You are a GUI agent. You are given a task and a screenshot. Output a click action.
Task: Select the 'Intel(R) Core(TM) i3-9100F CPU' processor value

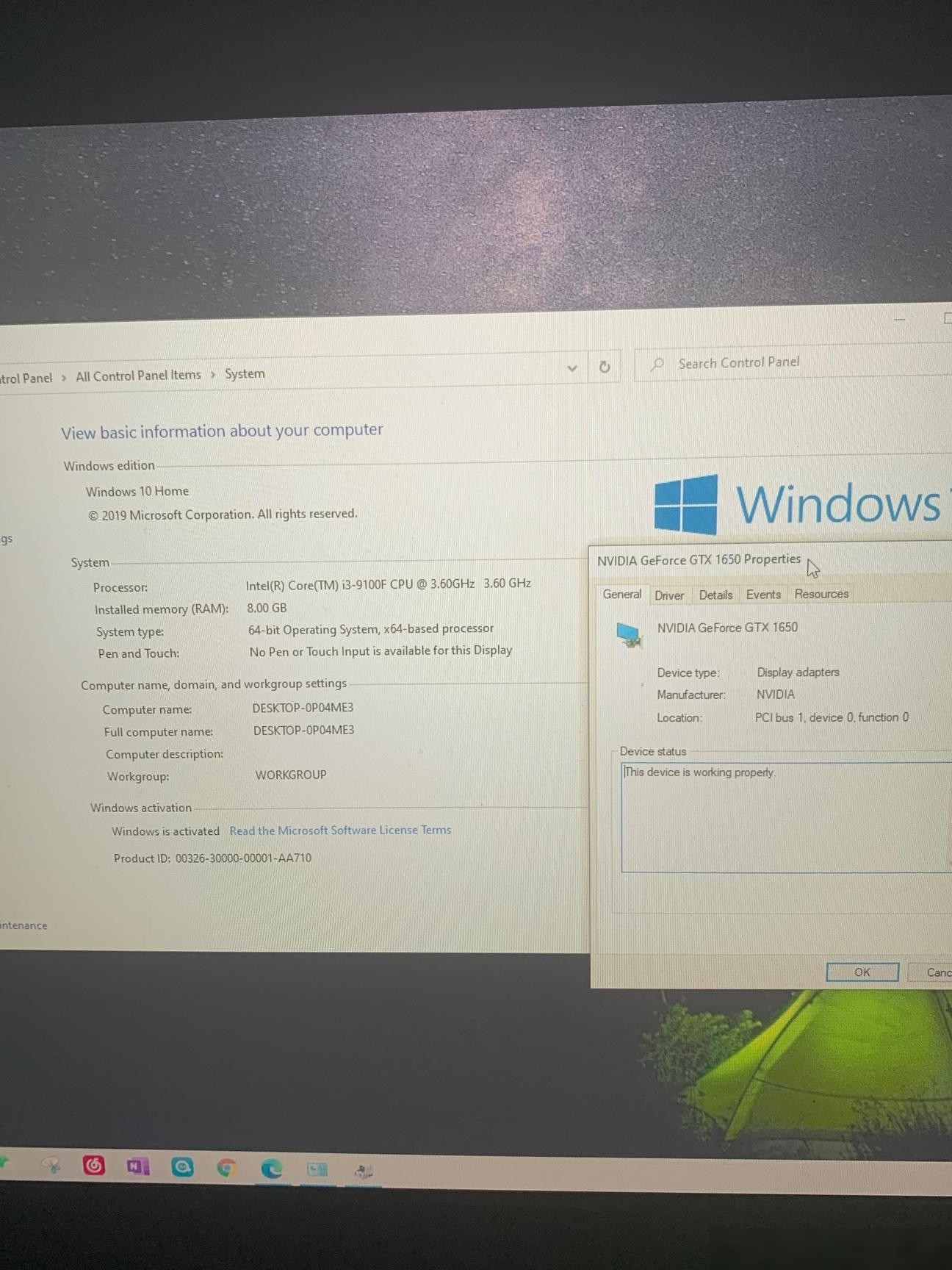pos(389,584)
